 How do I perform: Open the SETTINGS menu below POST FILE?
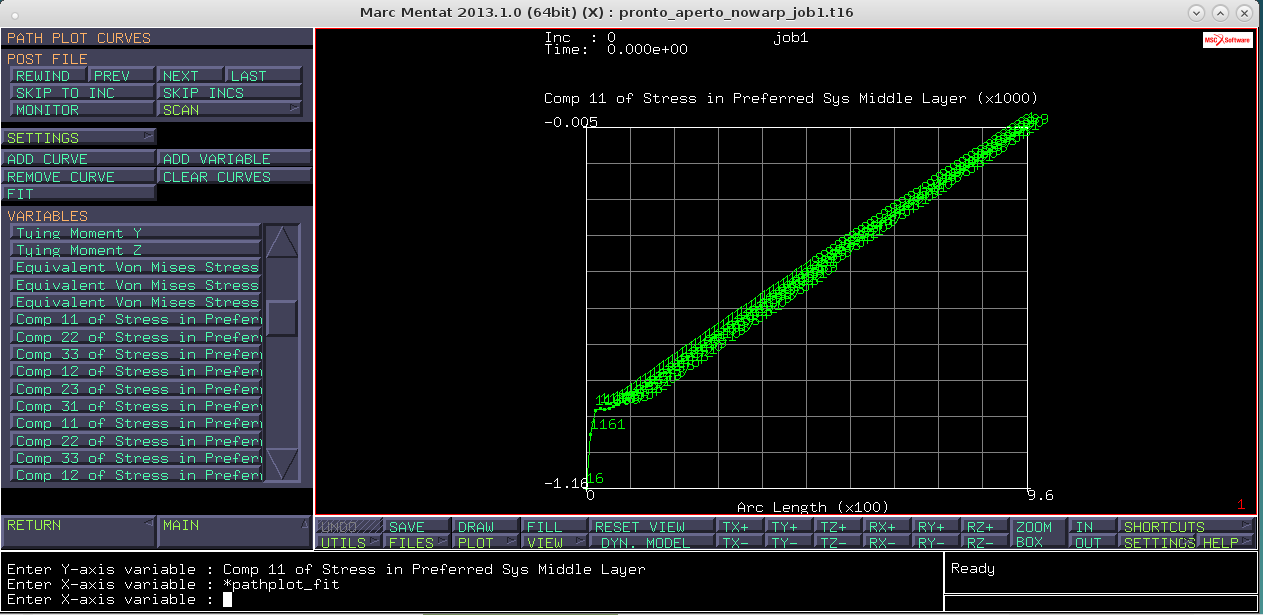(x=79, y=137)
